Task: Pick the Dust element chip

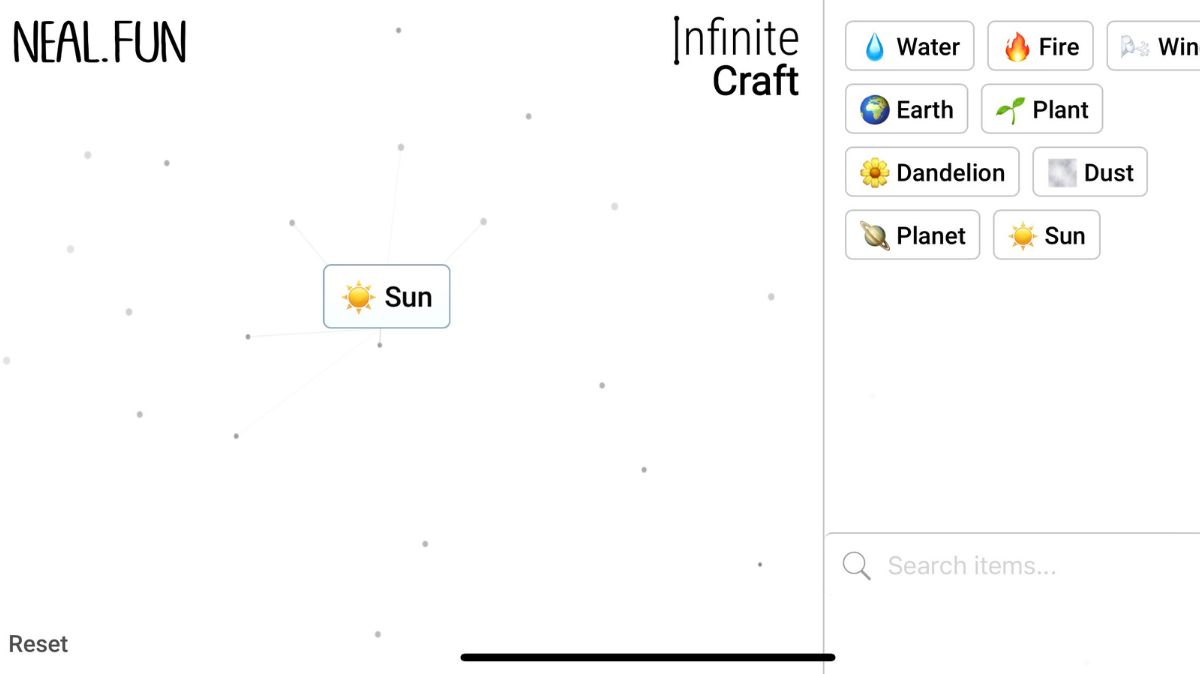Action: pyautogui.click(x=1089, y=172)
